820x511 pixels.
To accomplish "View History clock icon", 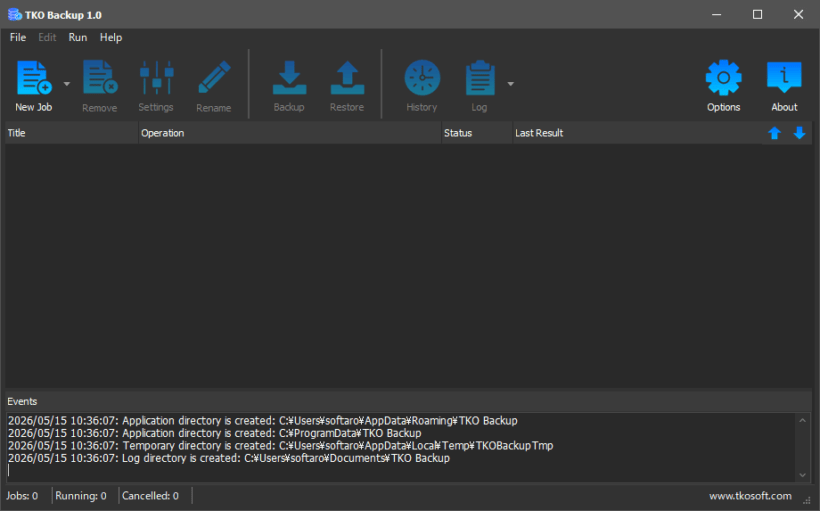I will tap(422, 78).
